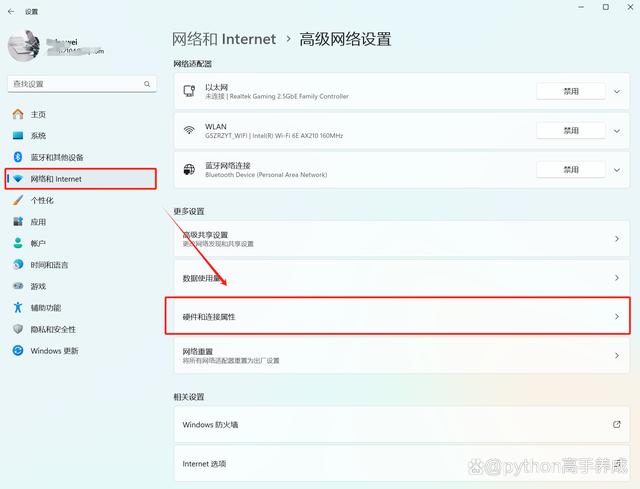Open 蓝牙和其他设备 sidebar entry
The image size is (640, 489).
point(81,157)
